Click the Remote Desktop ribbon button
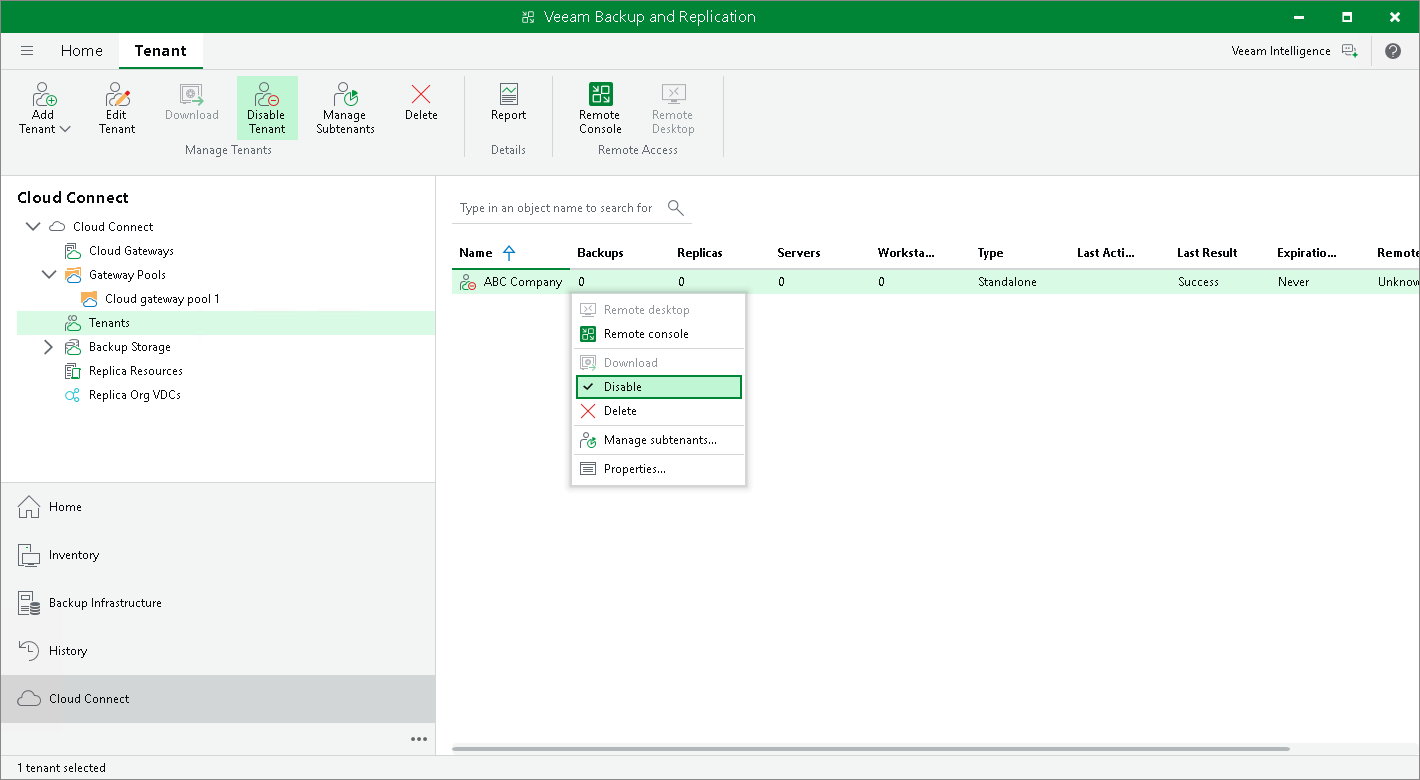This screenshot has height=780, width=1420. pyautogui.click(x=673, y=108)
